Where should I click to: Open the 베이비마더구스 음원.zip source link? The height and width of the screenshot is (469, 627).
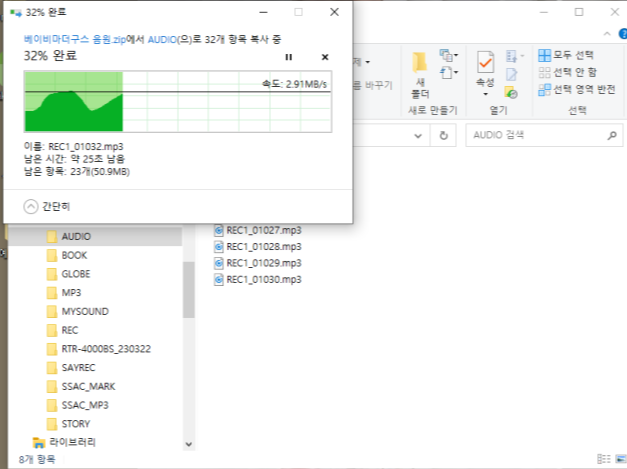(75, 39)
